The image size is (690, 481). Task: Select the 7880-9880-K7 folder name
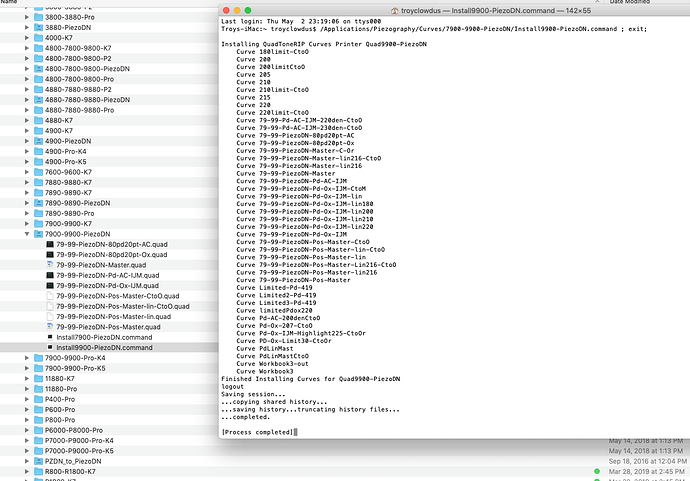pyautogui.click(x=68, y=182)
